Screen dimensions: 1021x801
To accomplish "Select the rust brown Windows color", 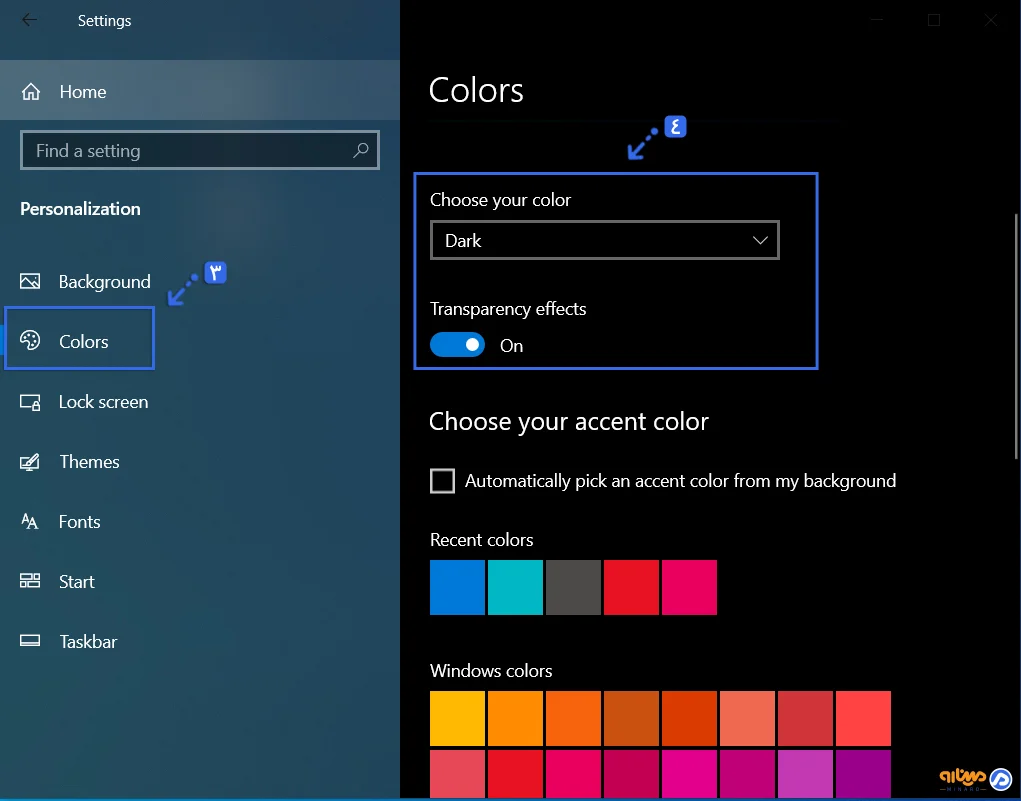I will click(x=631, y=718).
